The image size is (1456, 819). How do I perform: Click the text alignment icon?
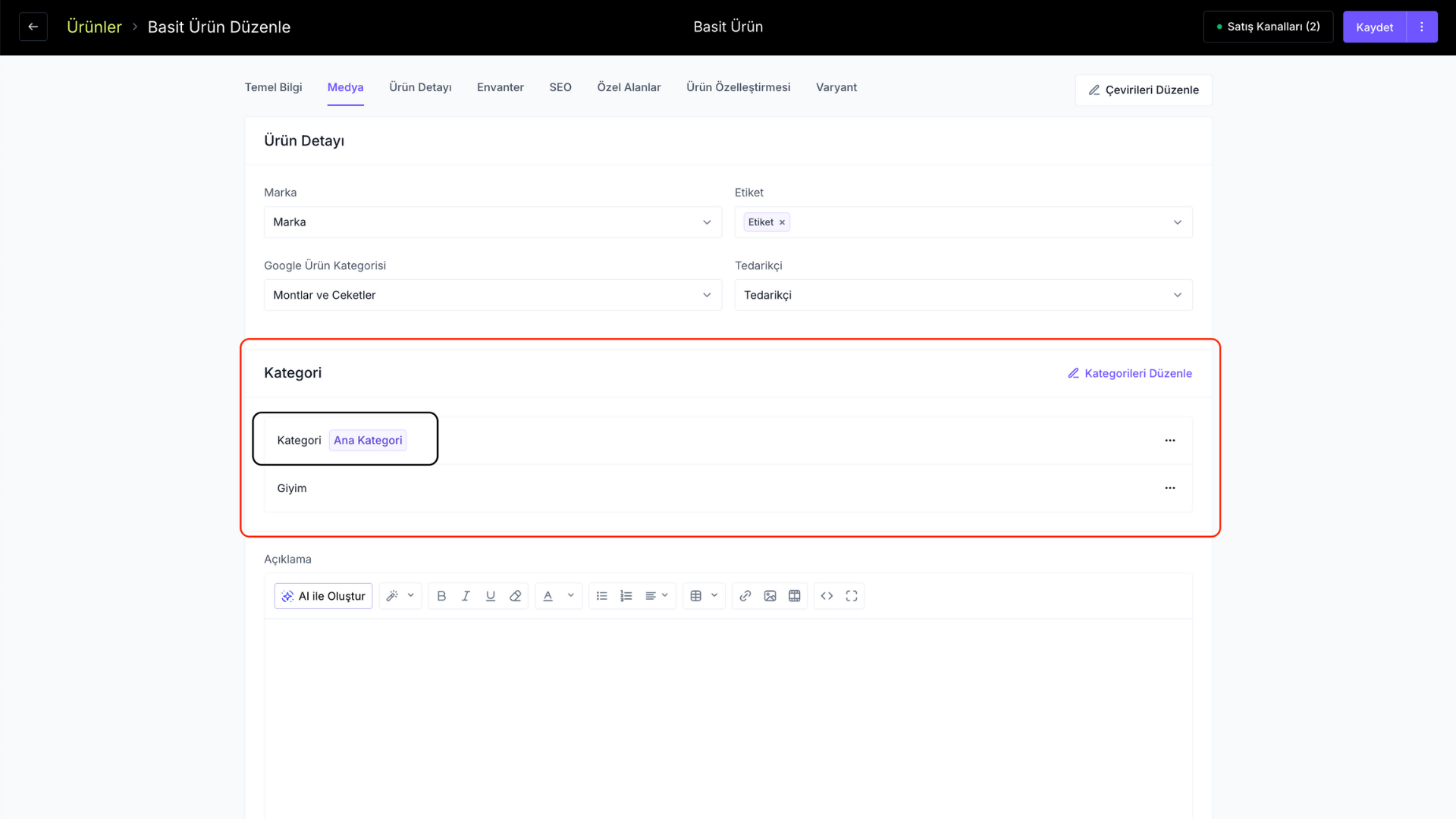pos(651,596)
